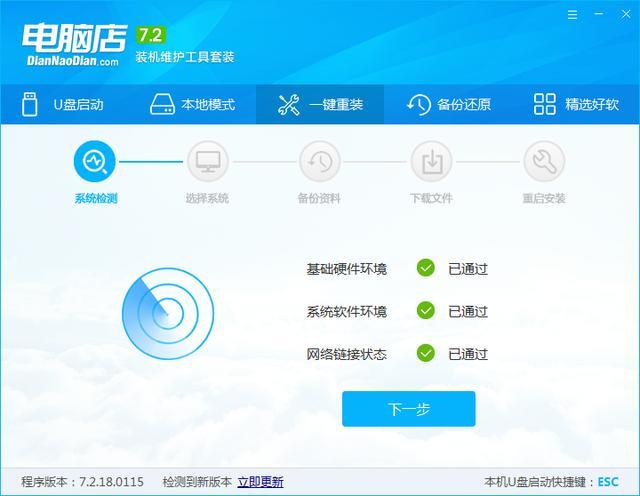Click the green check beside 基础硬件环境
This screenshot has height=496, width=640.
(425, 268)
